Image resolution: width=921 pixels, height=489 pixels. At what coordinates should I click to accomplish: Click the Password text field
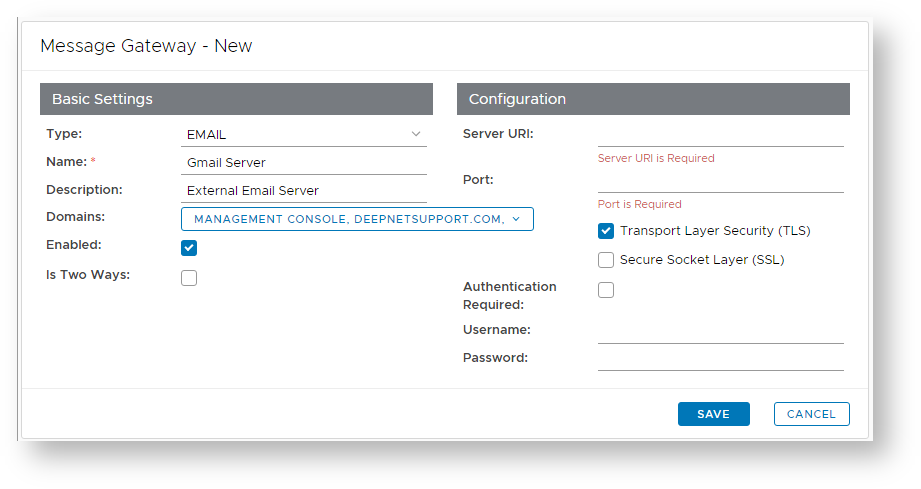(720, 359)
